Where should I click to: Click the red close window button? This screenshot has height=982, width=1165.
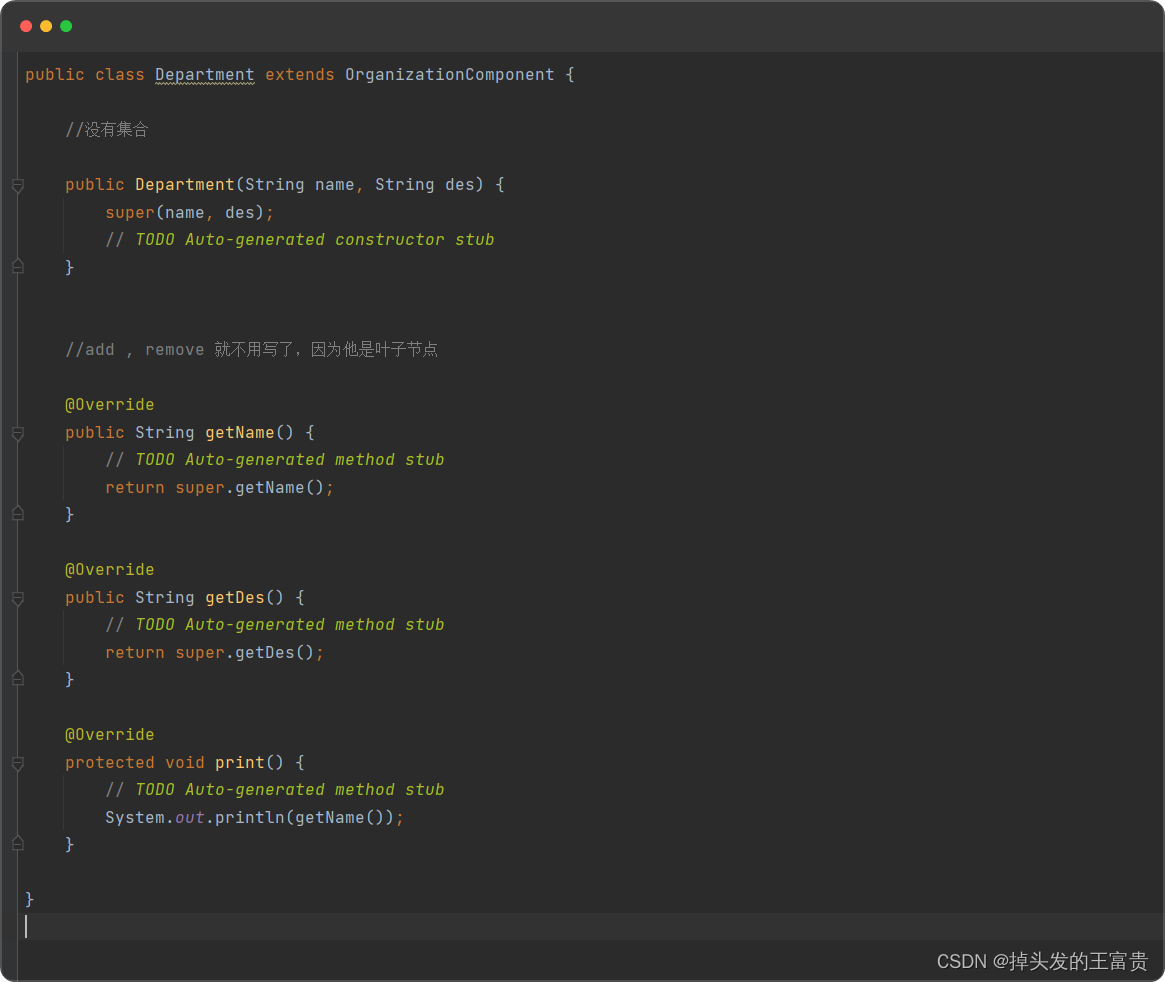click(x=26, y=26)
